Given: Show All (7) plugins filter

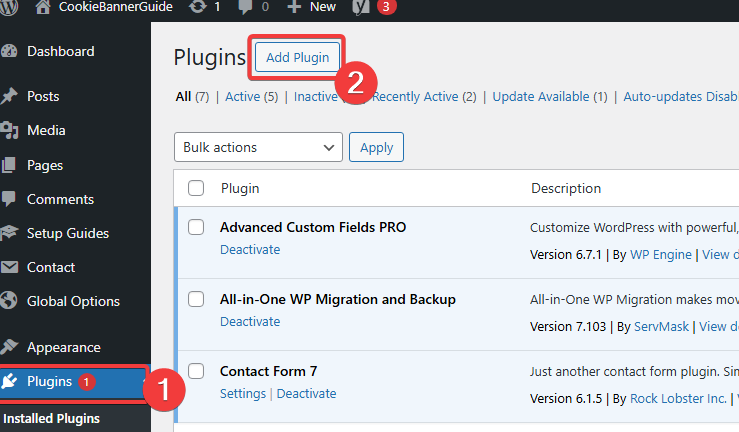Looking at the screenshot, I should [x=192, y=97].
